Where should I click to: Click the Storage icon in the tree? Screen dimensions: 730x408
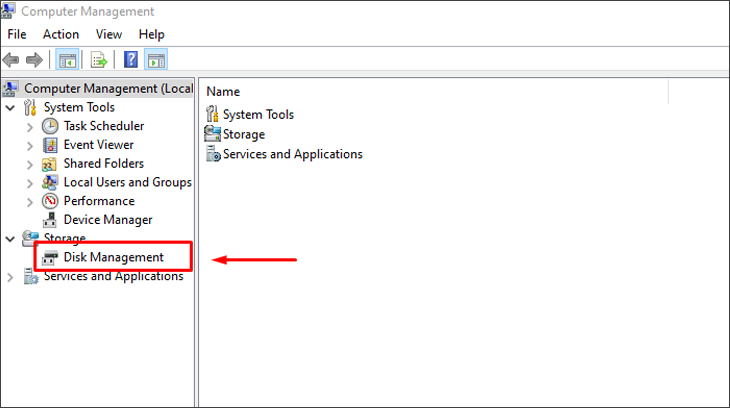(31, 238)
